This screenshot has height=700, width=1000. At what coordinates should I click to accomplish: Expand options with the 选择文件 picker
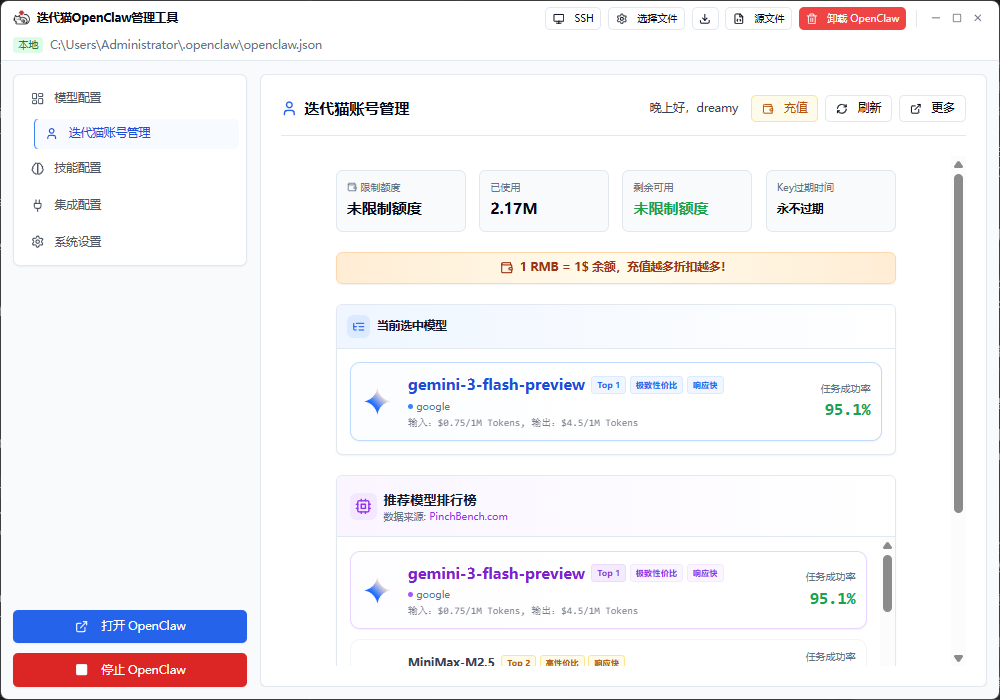click(646, 17)
